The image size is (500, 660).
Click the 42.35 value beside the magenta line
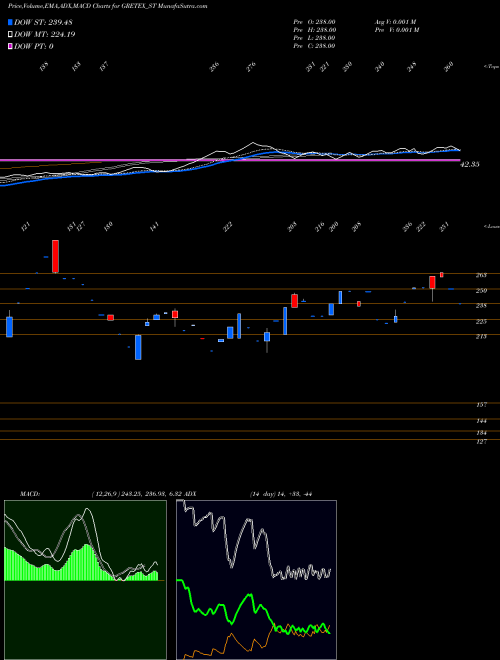(x=470, y=165)
